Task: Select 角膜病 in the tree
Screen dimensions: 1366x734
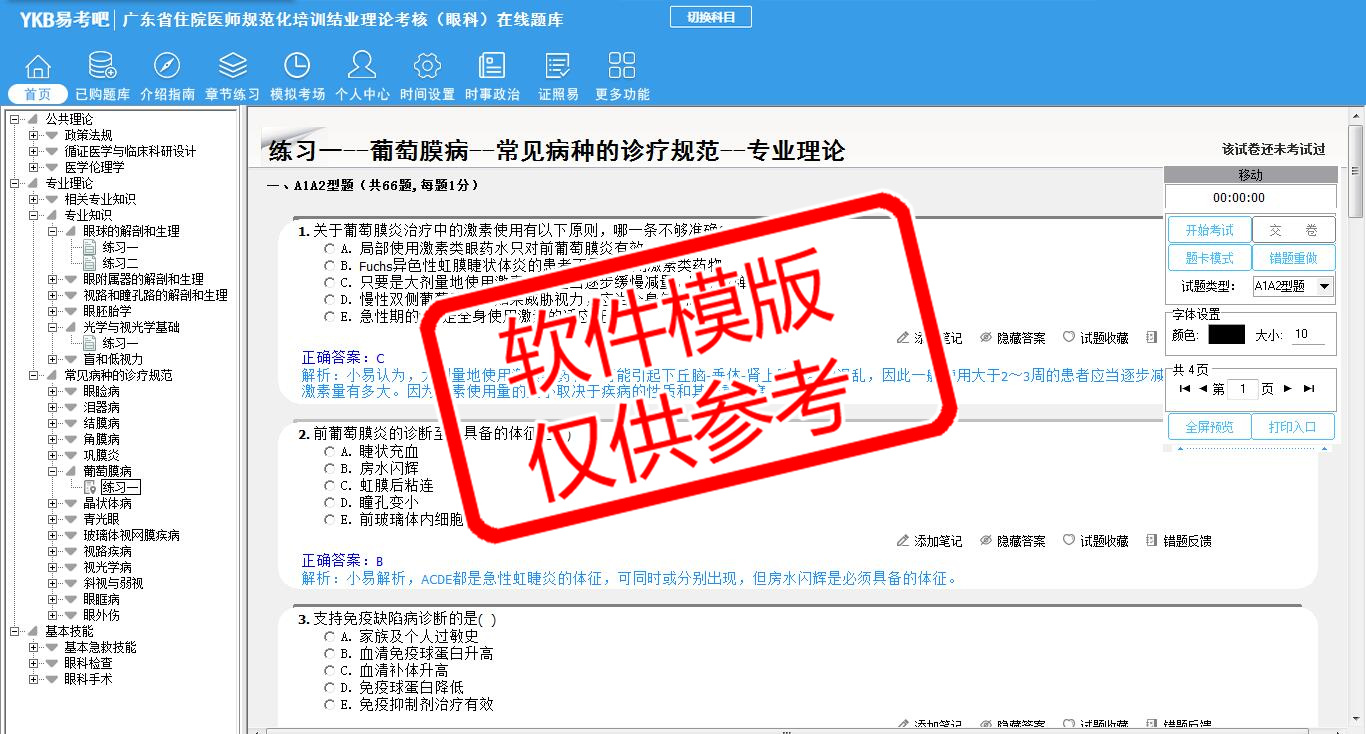Action: tap(102, 439)
